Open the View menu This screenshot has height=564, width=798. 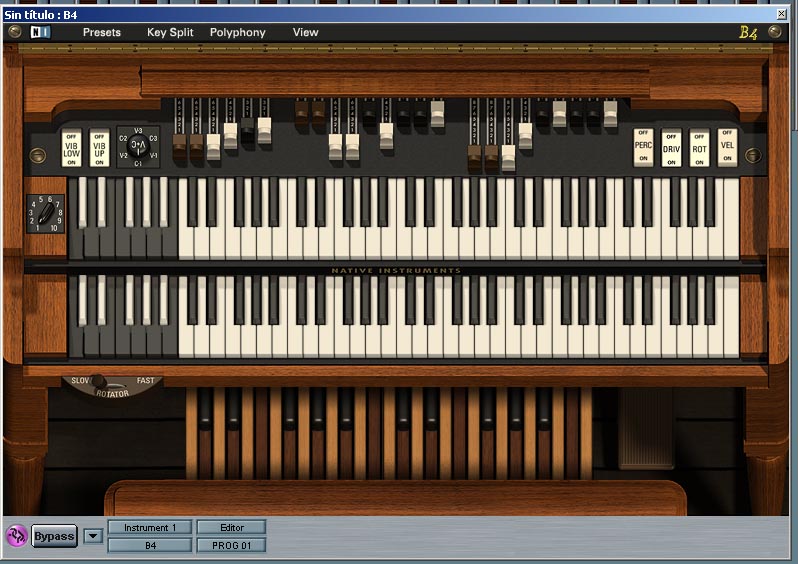pos(305,32)
